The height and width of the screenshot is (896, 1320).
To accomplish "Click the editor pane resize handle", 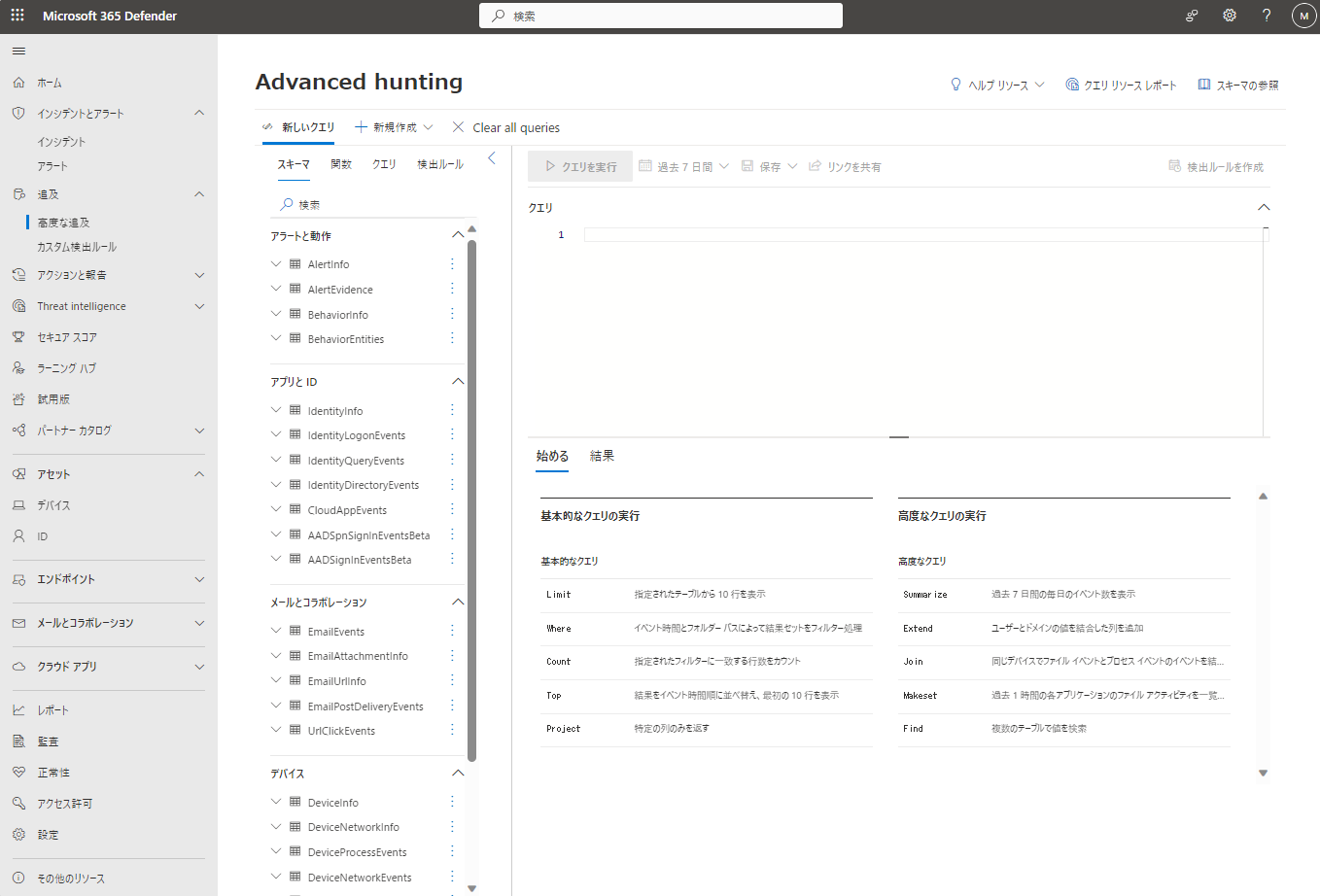I will 899,437.
